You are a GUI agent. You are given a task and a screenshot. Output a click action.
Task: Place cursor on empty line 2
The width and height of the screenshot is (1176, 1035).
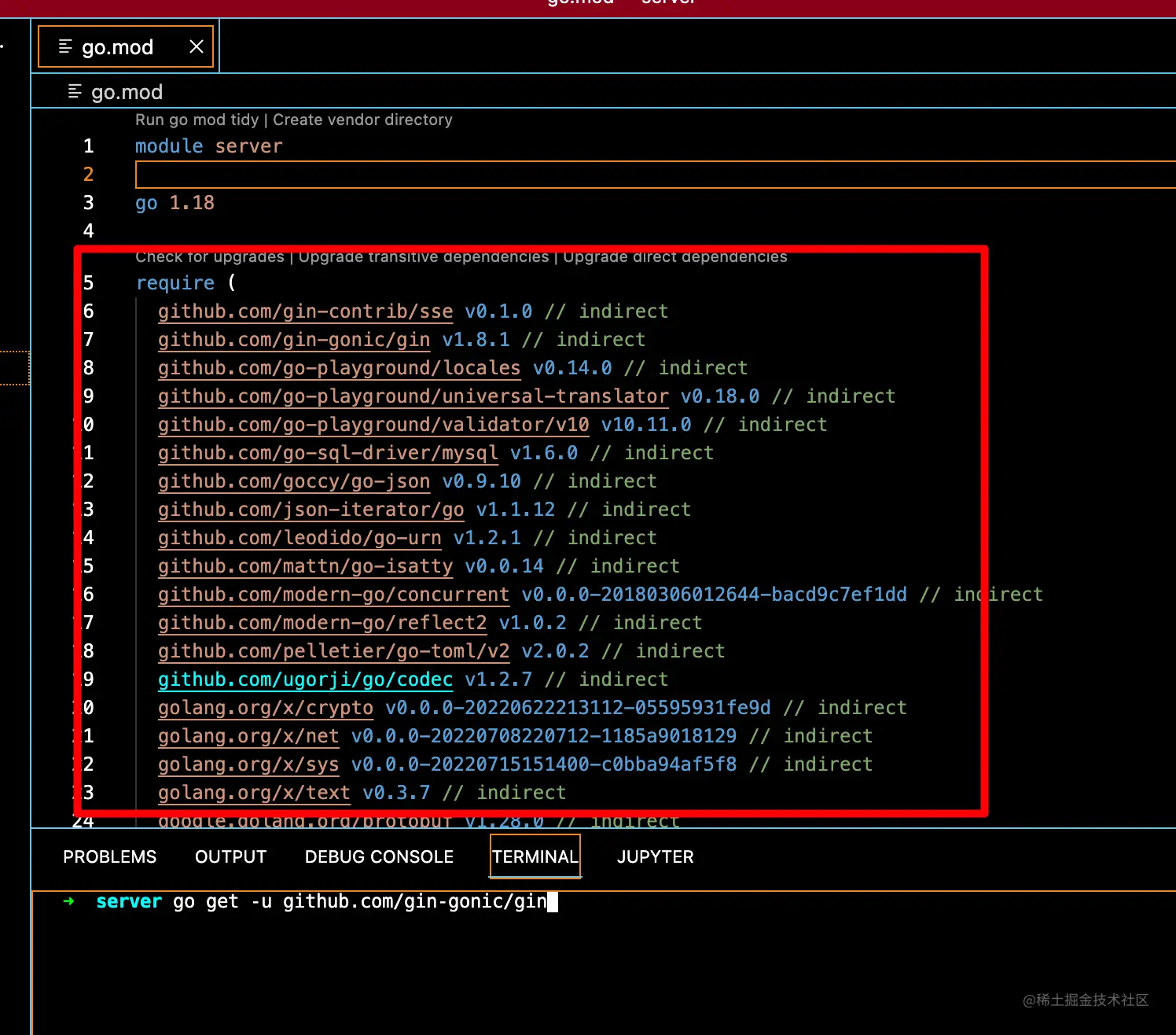[x=656, y=175]
